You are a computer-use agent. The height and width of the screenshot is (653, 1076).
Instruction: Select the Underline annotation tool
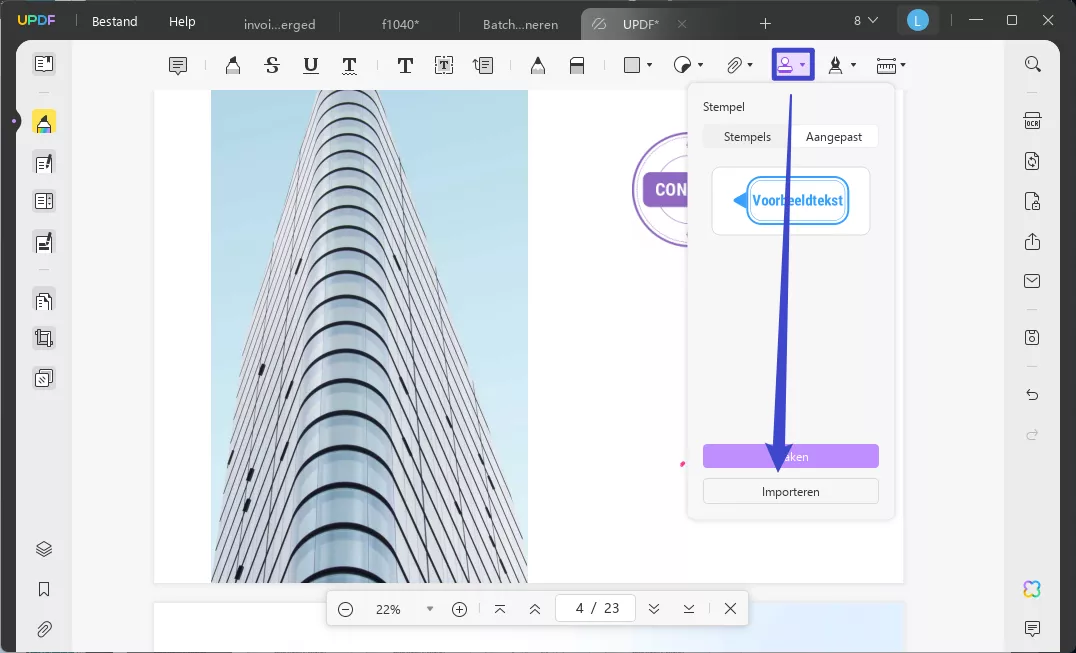311,65
